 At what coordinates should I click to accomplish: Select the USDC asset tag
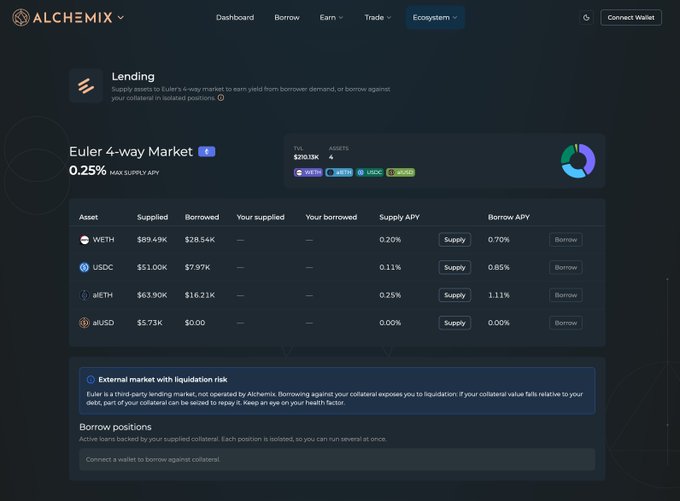click(370, 172)
